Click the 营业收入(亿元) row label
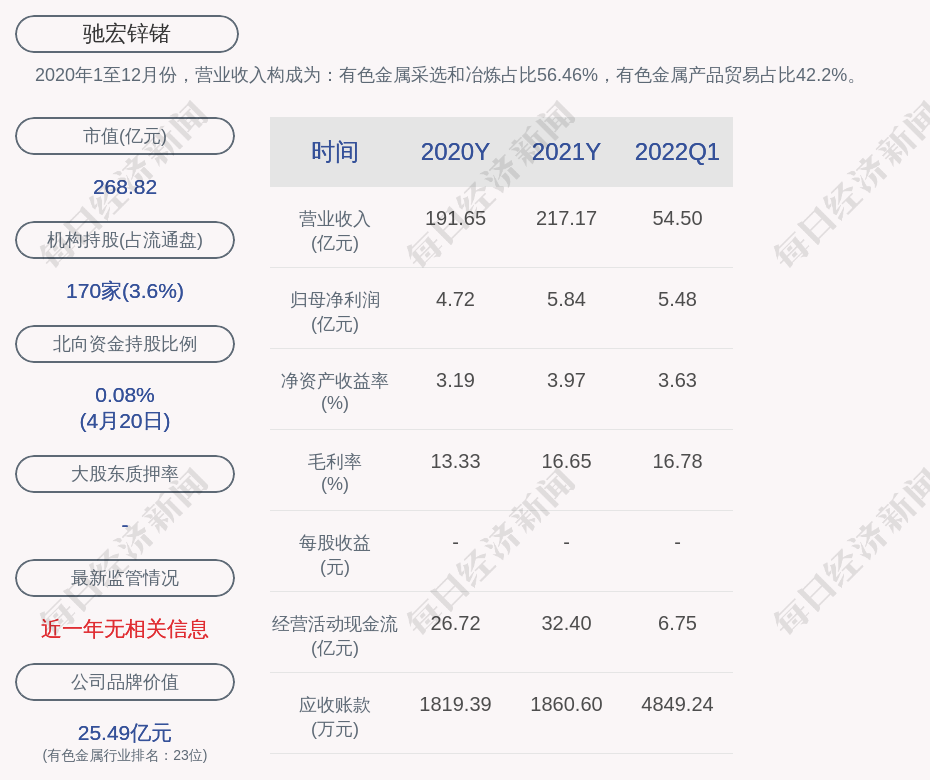 335,231
